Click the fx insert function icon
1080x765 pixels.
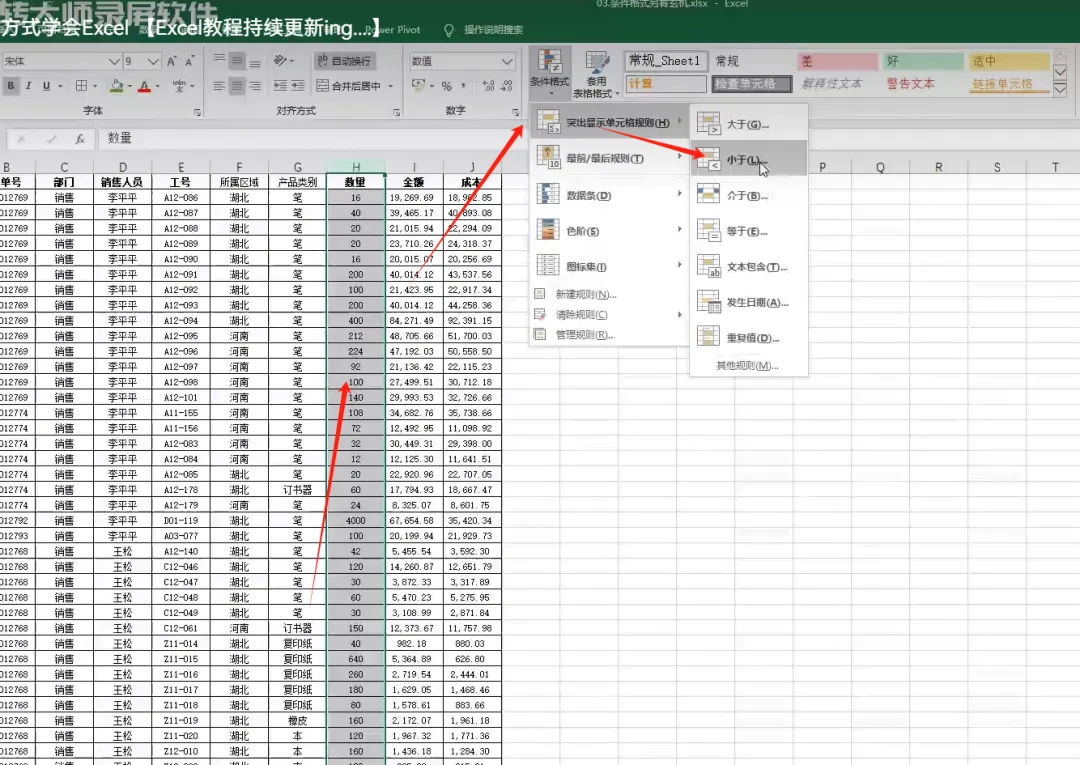tap(80, 139)
